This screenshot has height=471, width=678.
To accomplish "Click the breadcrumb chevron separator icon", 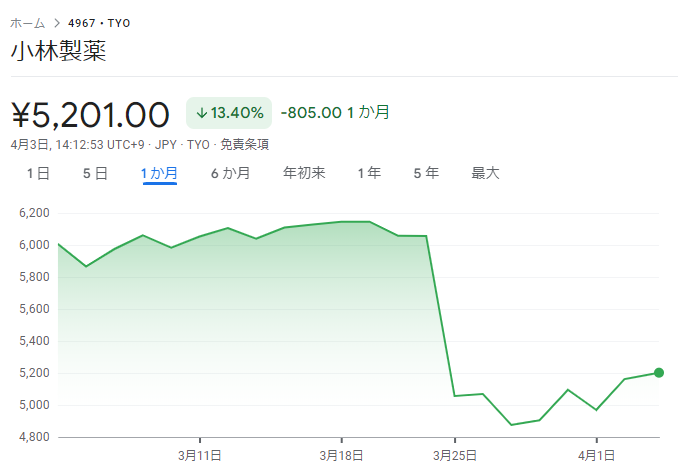I will pos(57,22).
